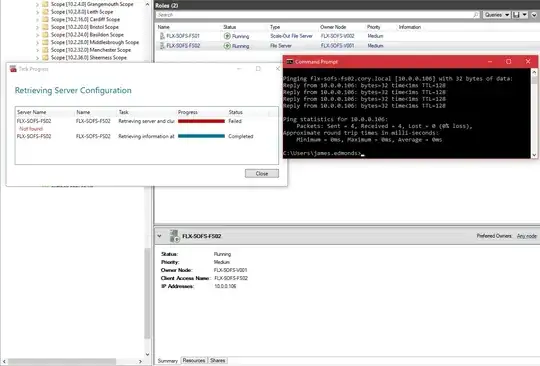Viewport: 540px width, 366px height.
Task: Click the Middlesbrough Scope folder icon
Action: pyautogui.click(x=45, y=42)
